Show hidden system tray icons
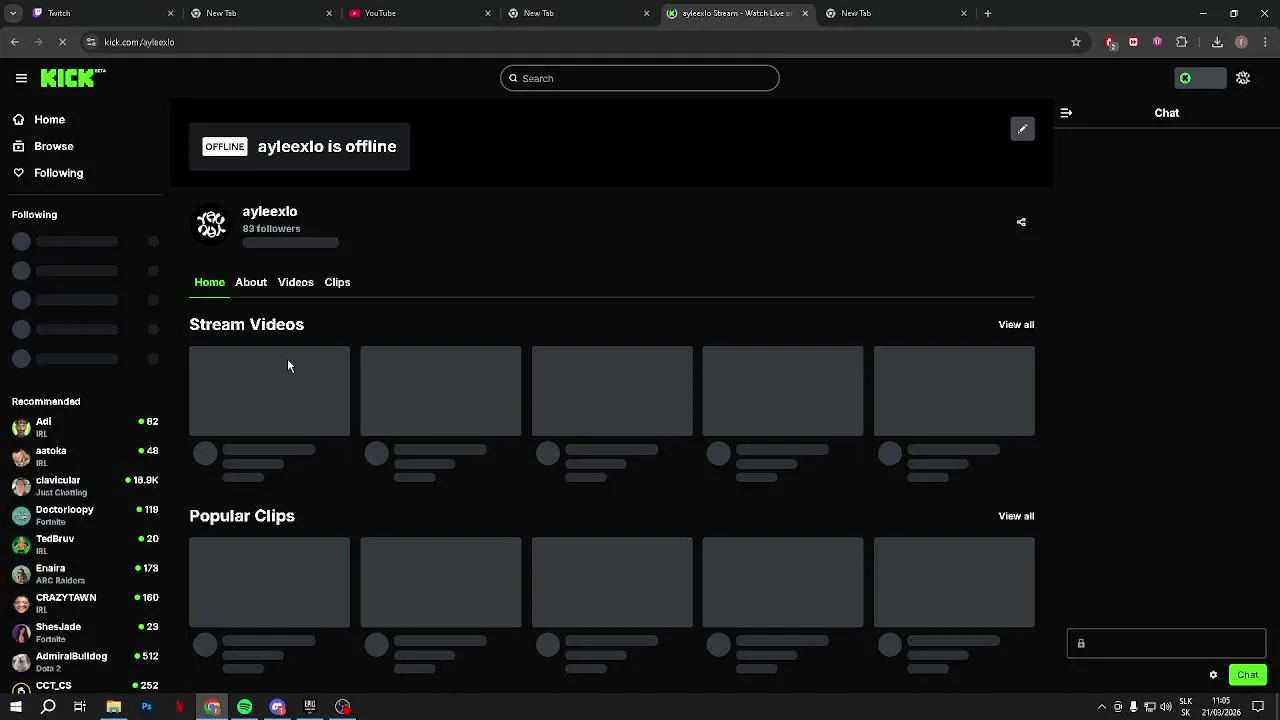 coord(1102,707)
